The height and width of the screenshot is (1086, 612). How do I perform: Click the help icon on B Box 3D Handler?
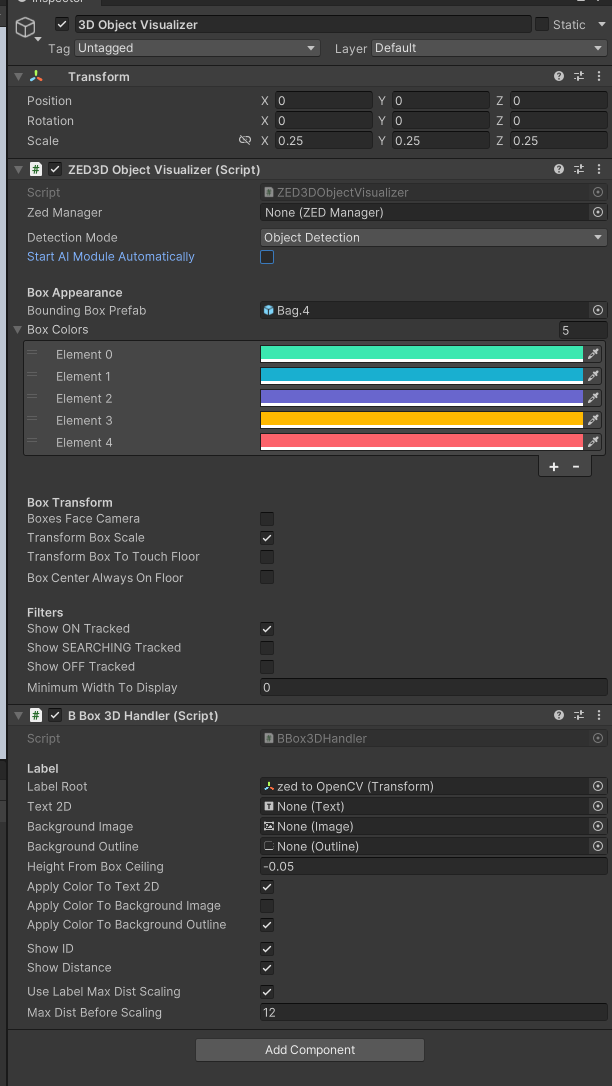(558, 715)
